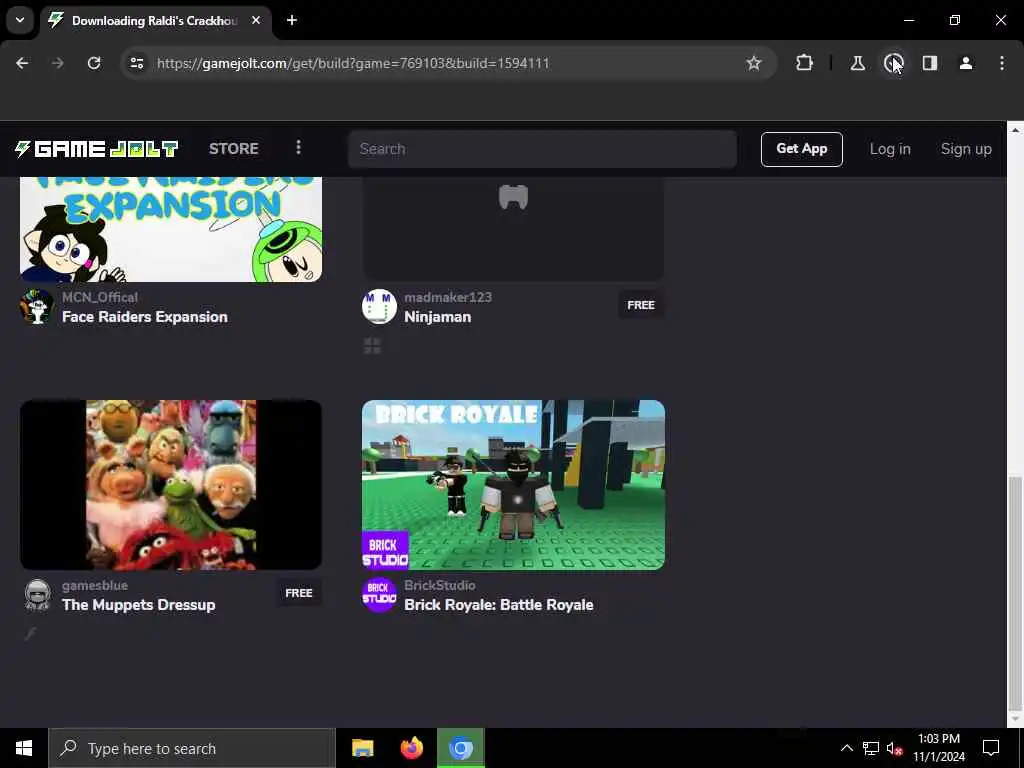Open Ninjaman placeholder thumbnail
1024x768 pixels.
513,229
